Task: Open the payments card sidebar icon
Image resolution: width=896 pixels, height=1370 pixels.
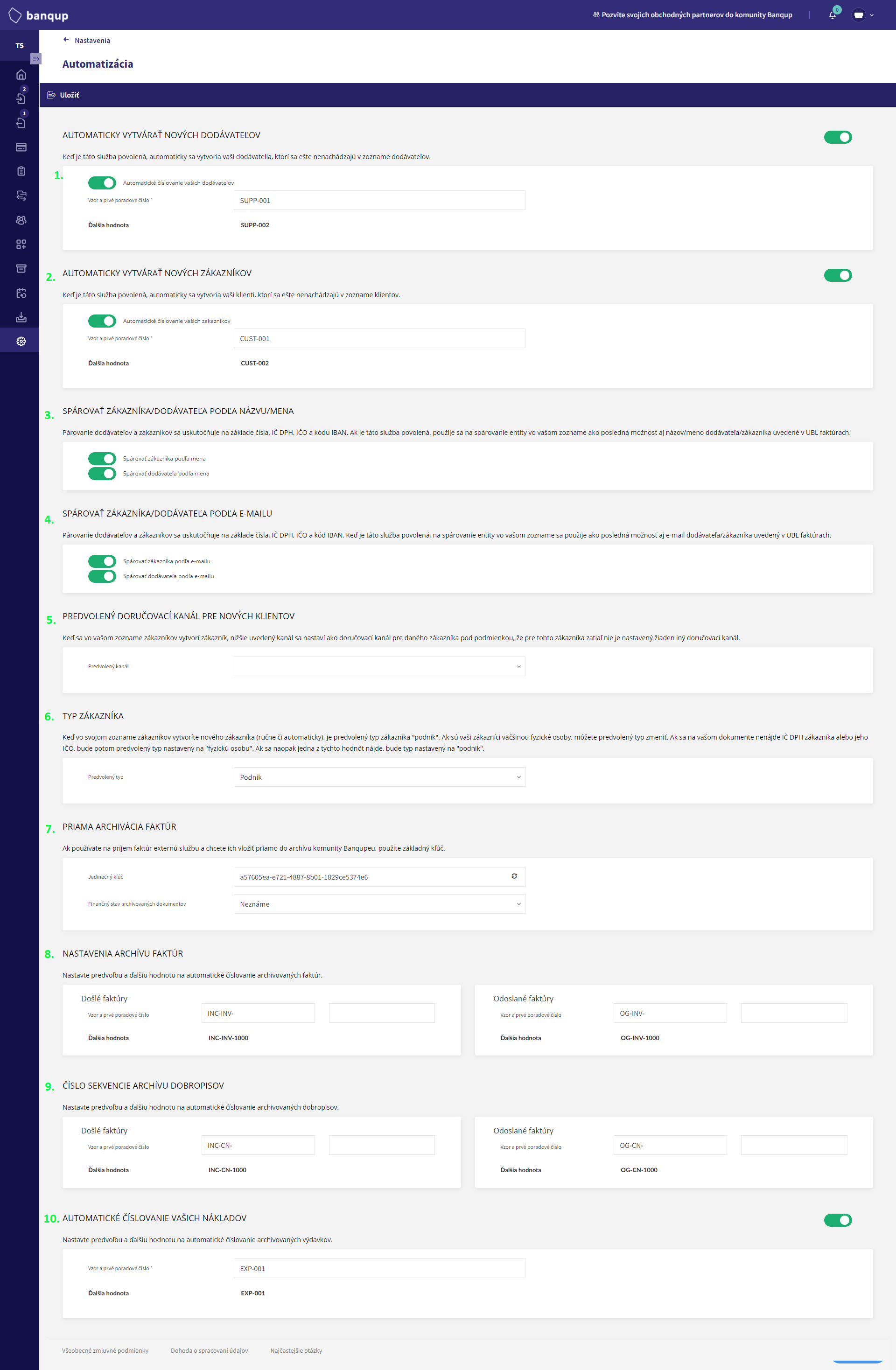Action: pos(21,147)
